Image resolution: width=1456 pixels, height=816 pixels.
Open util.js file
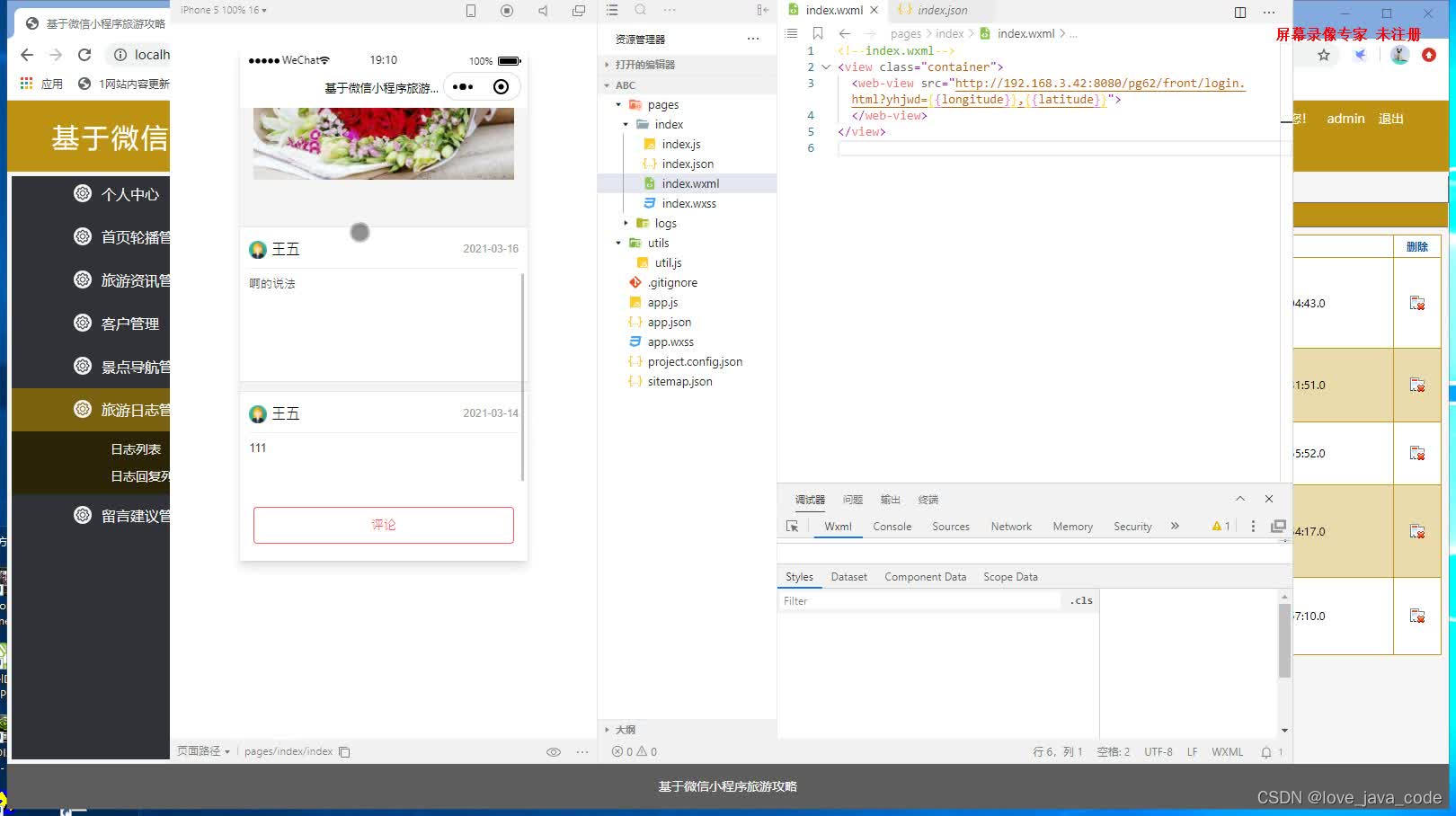coord(668,262)
